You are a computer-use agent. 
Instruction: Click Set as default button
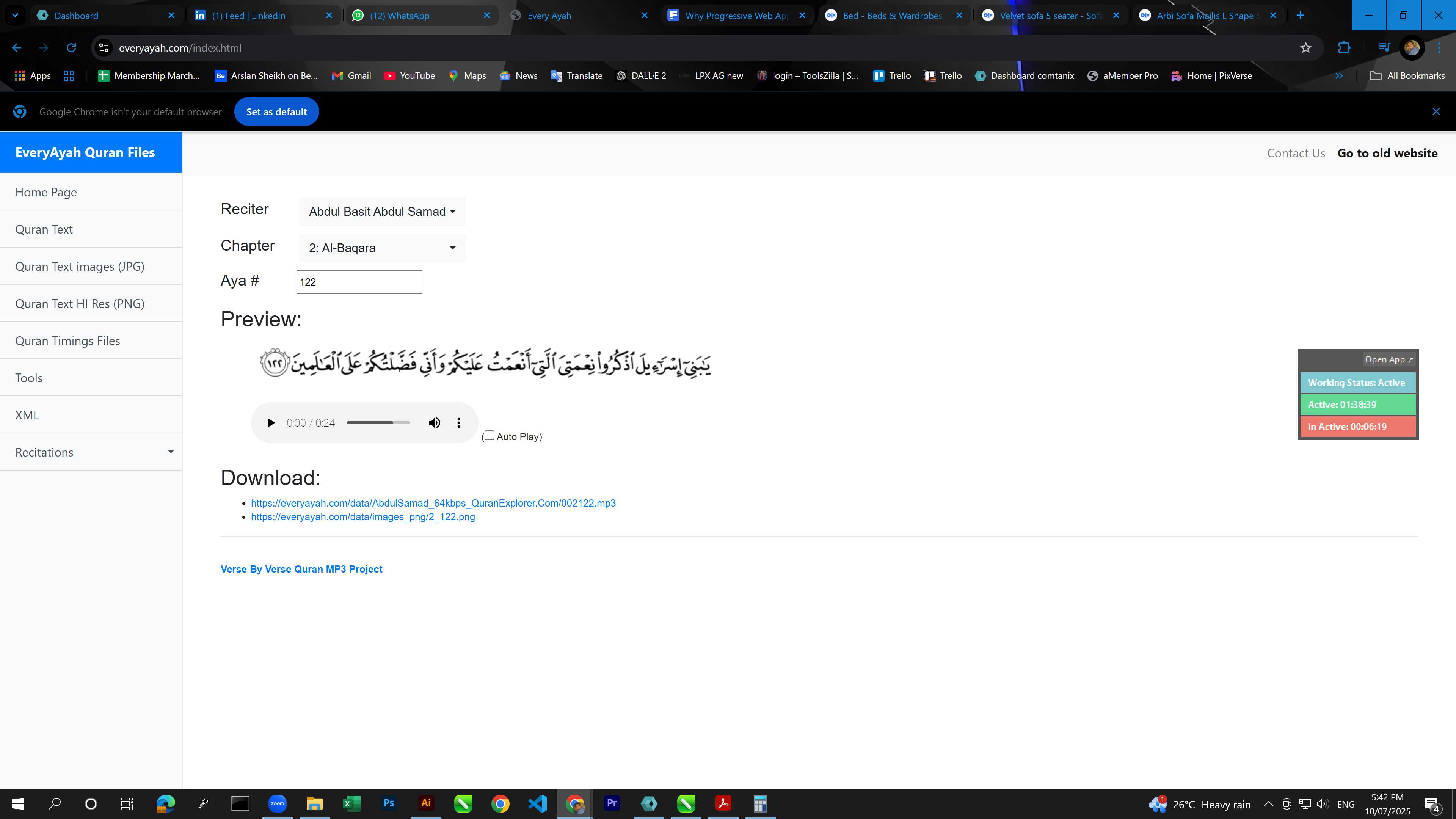tap(276, 111)
